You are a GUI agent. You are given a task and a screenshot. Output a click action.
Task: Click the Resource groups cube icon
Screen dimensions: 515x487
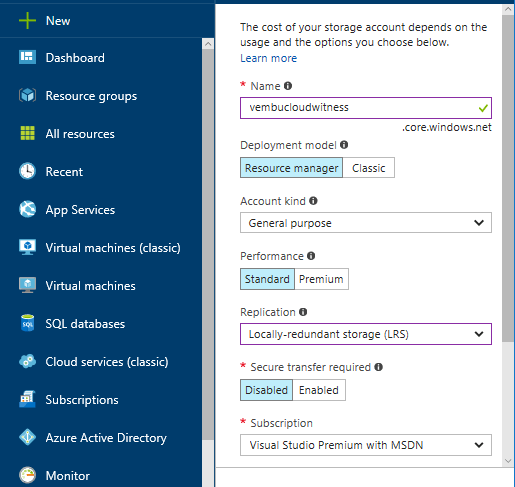27,95
